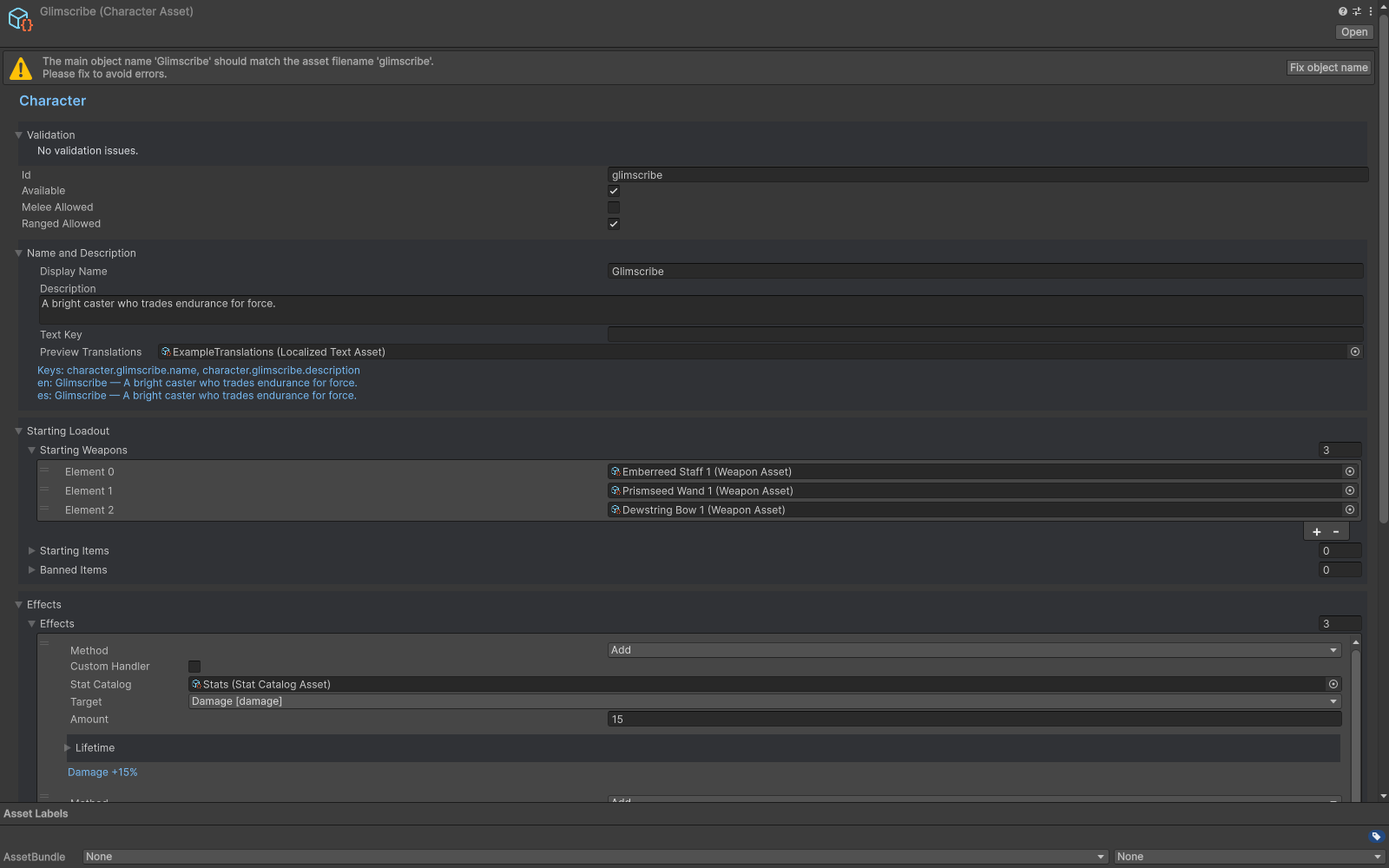Click the Glimscribe character asset icon

click(20, 19)
